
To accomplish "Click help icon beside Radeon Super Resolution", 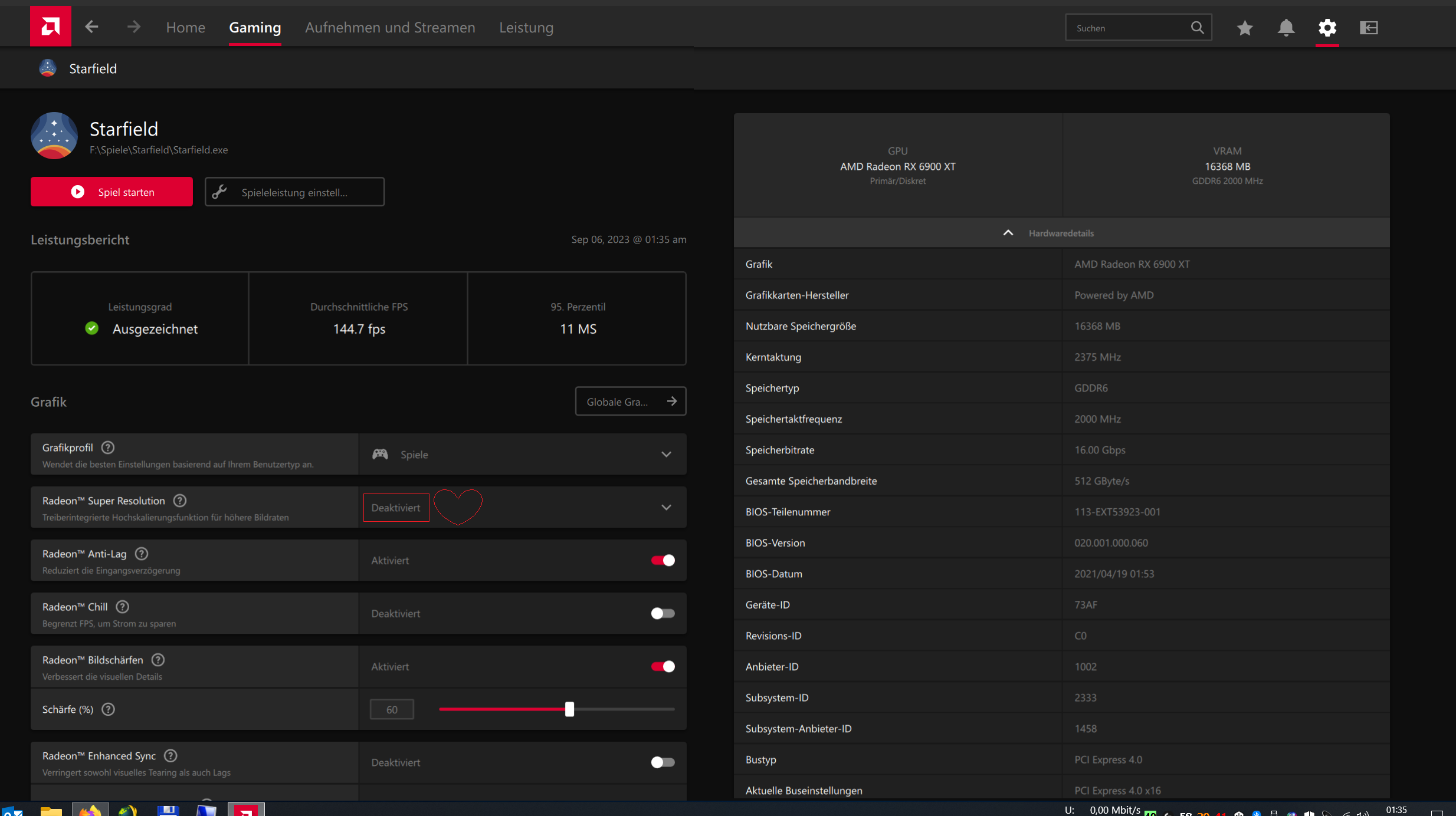I will click(180, 501).
